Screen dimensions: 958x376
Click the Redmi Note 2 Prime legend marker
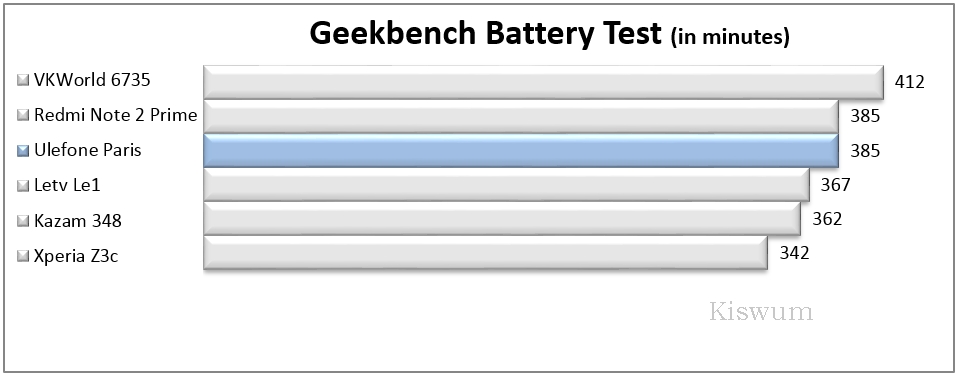24,115
